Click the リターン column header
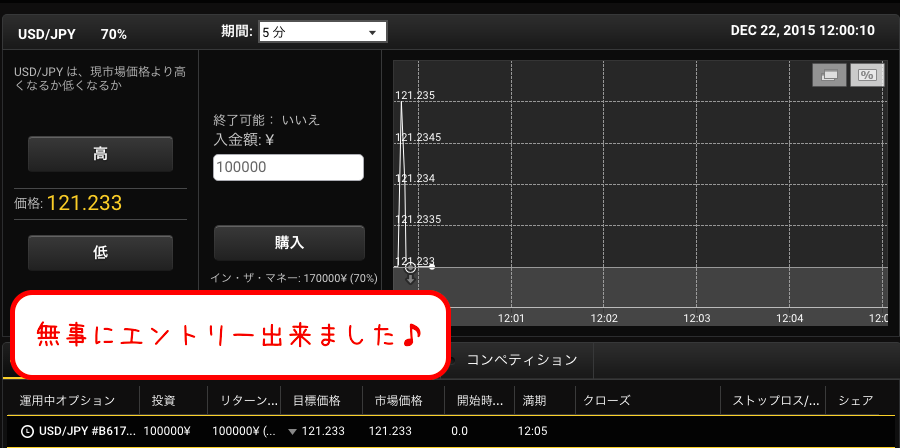900x448 pixels. click(249, 400)
